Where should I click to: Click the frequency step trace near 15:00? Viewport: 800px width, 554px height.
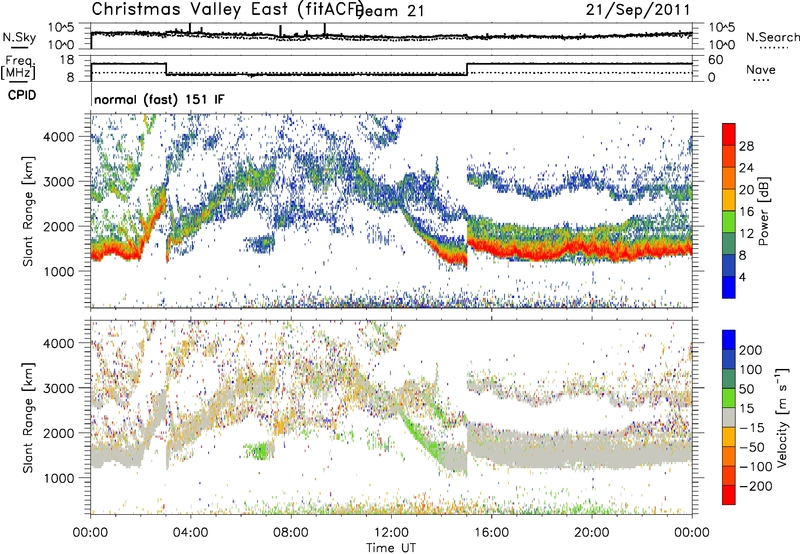pyautogui.click(x=467, y=69)
